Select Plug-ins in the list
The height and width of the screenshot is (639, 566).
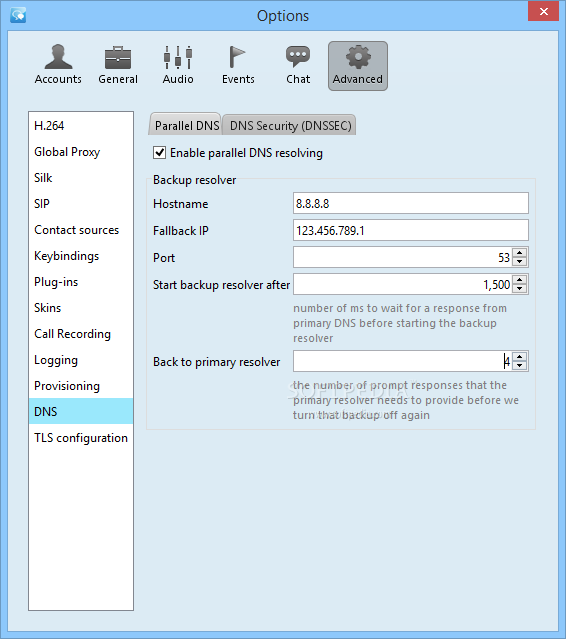81,282
